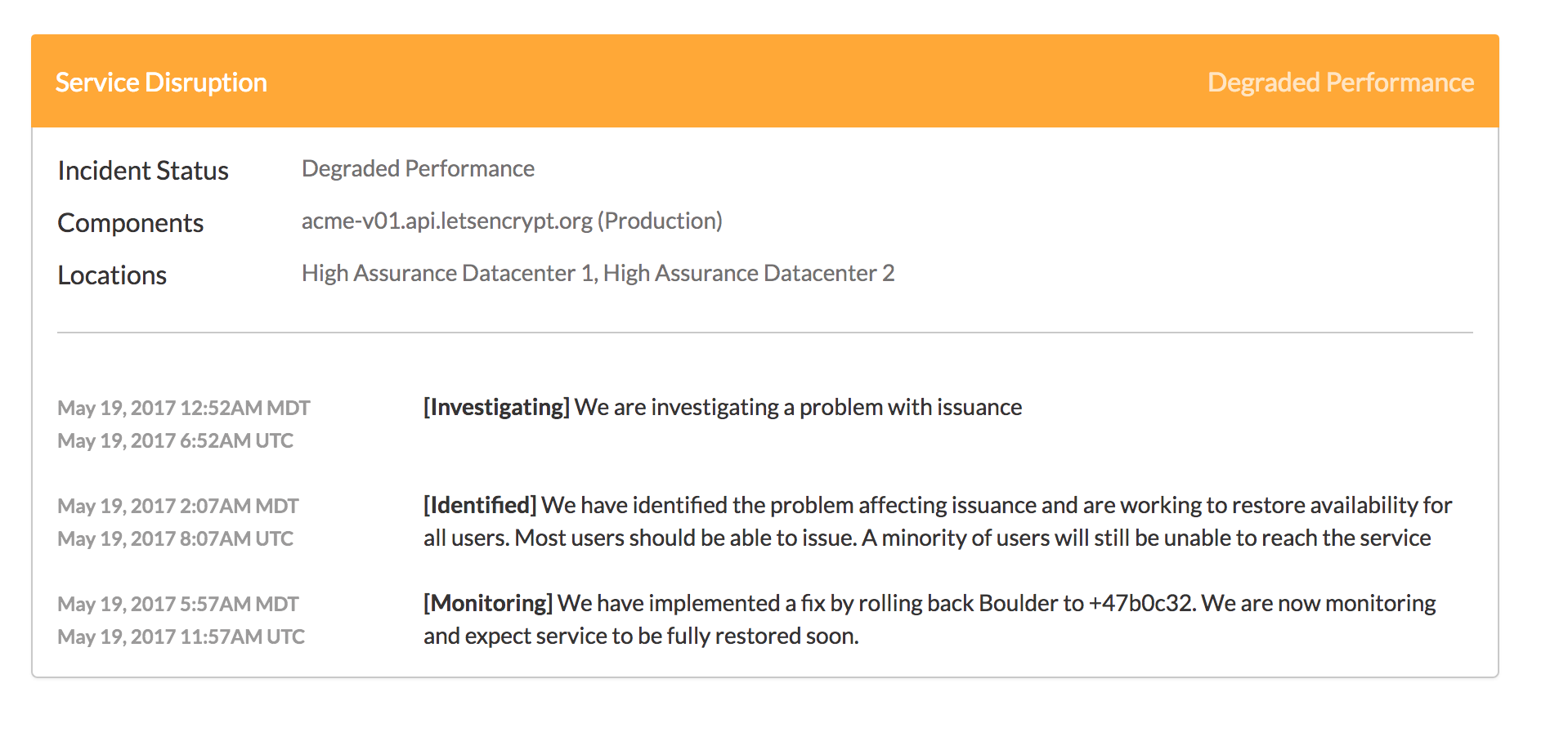Click the High Assurance Datacenter 2 location
Viewport: 1568px width, 737px height.
(749, 273)
